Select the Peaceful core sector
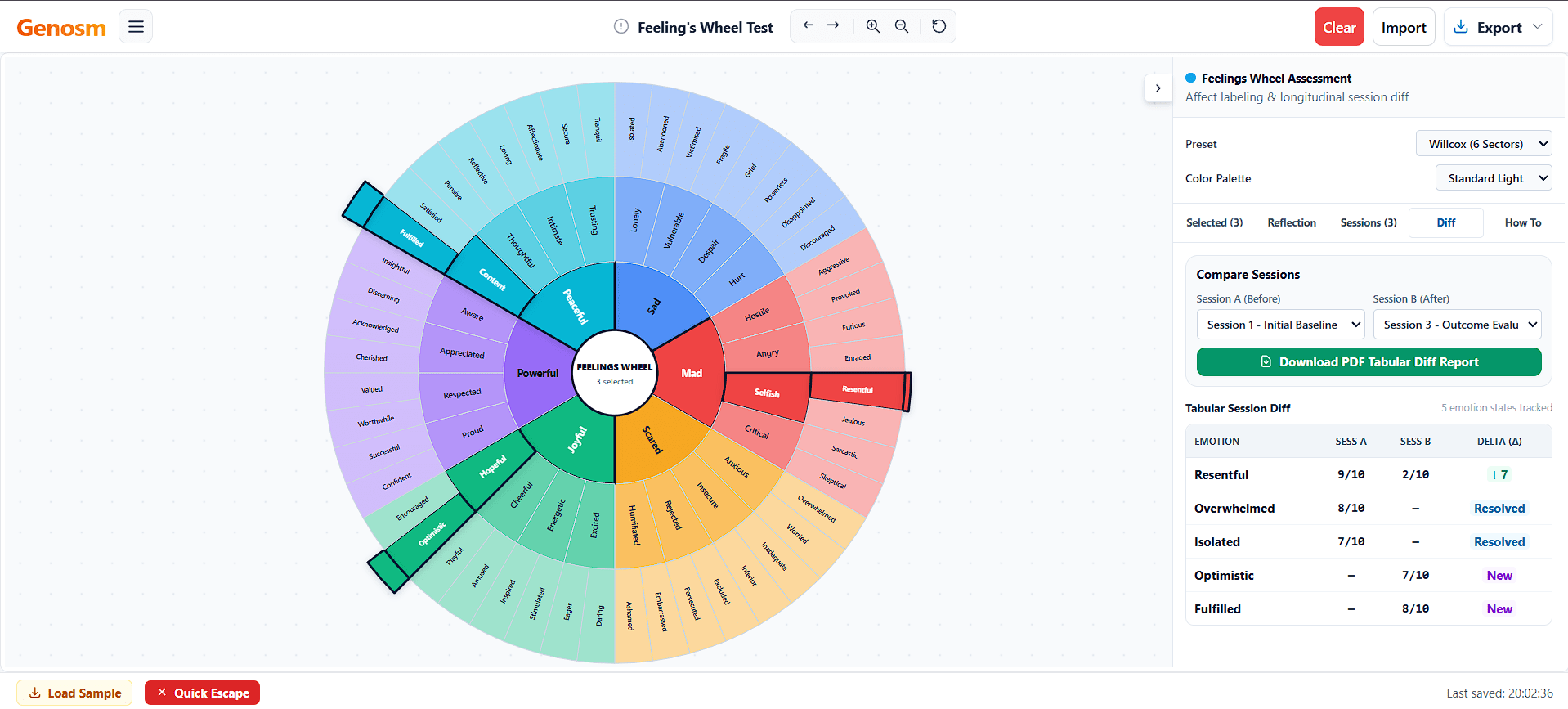Screen dimensions: 1568x709 click(x=576, y=306)
